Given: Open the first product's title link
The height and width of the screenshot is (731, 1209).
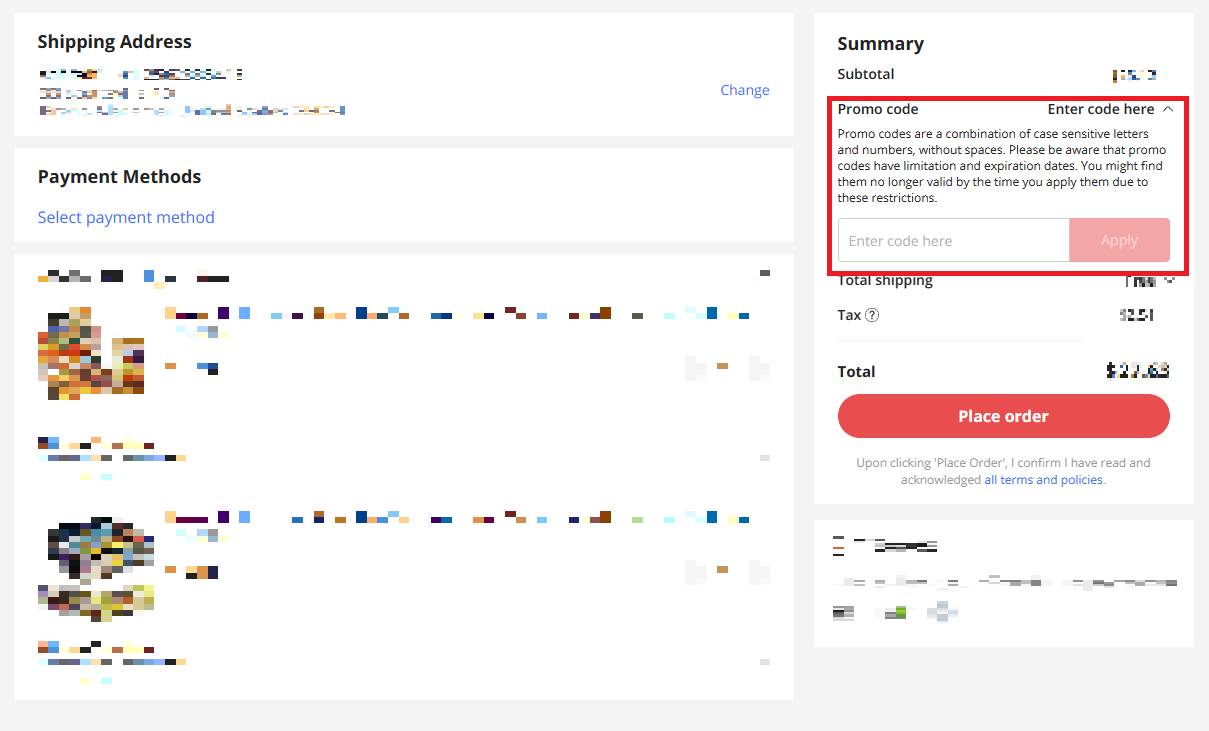Looking at the screenshot, I should tap(458, 314).
